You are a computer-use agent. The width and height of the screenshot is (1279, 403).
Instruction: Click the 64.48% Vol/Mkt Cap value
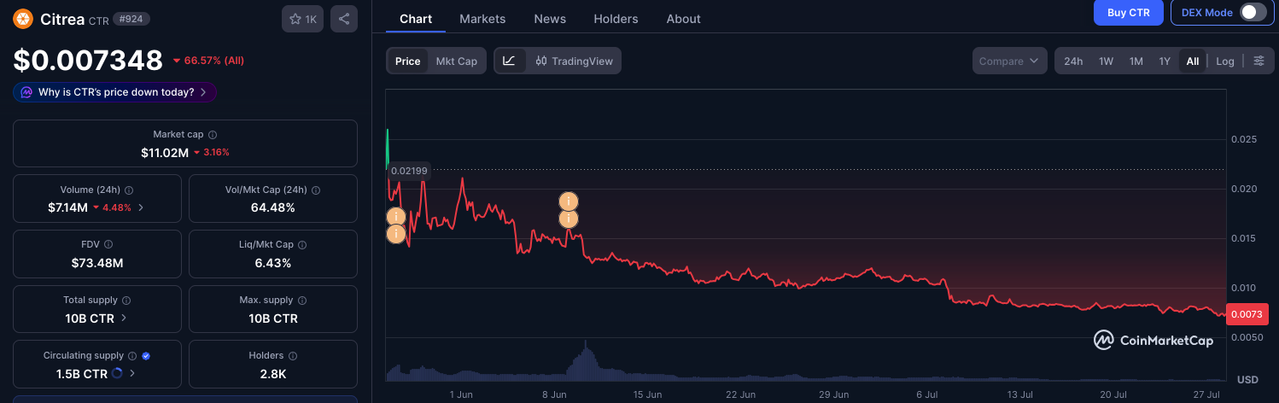pyautogui.click(x=273, y=208)
